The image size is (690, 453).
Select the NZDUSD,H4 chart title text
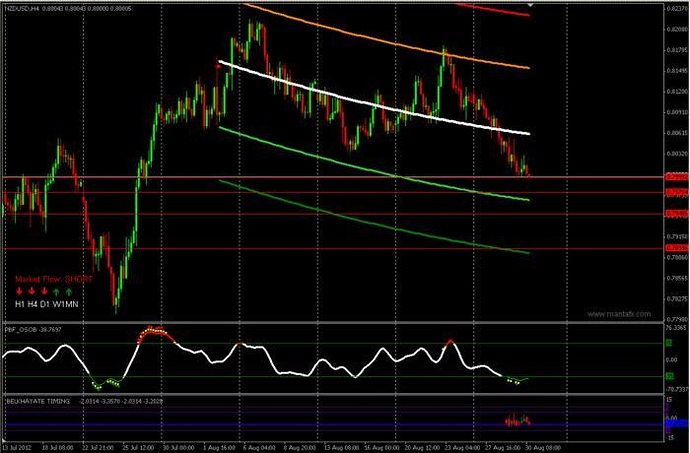point(21,8)
